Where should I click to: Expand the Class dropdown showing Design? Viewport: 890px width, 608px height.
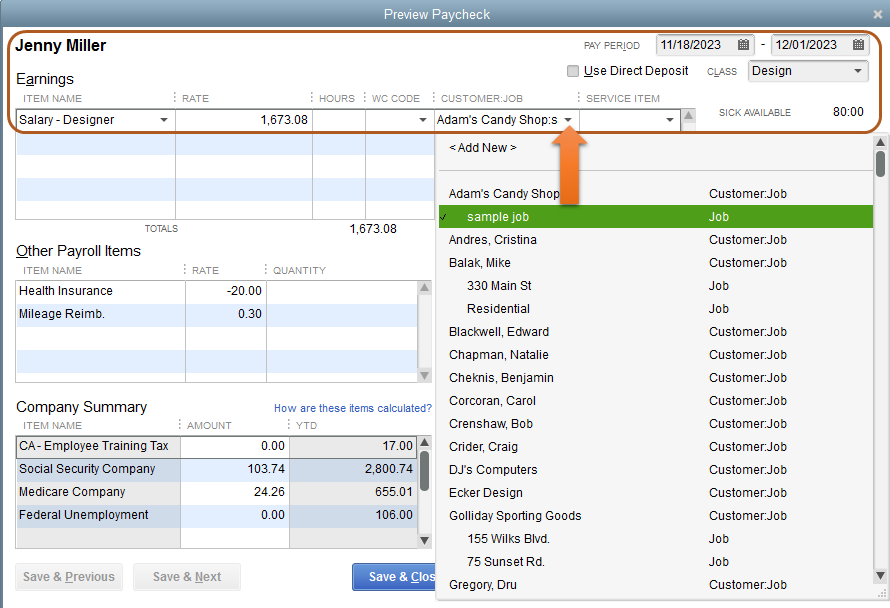coord(859,71)
